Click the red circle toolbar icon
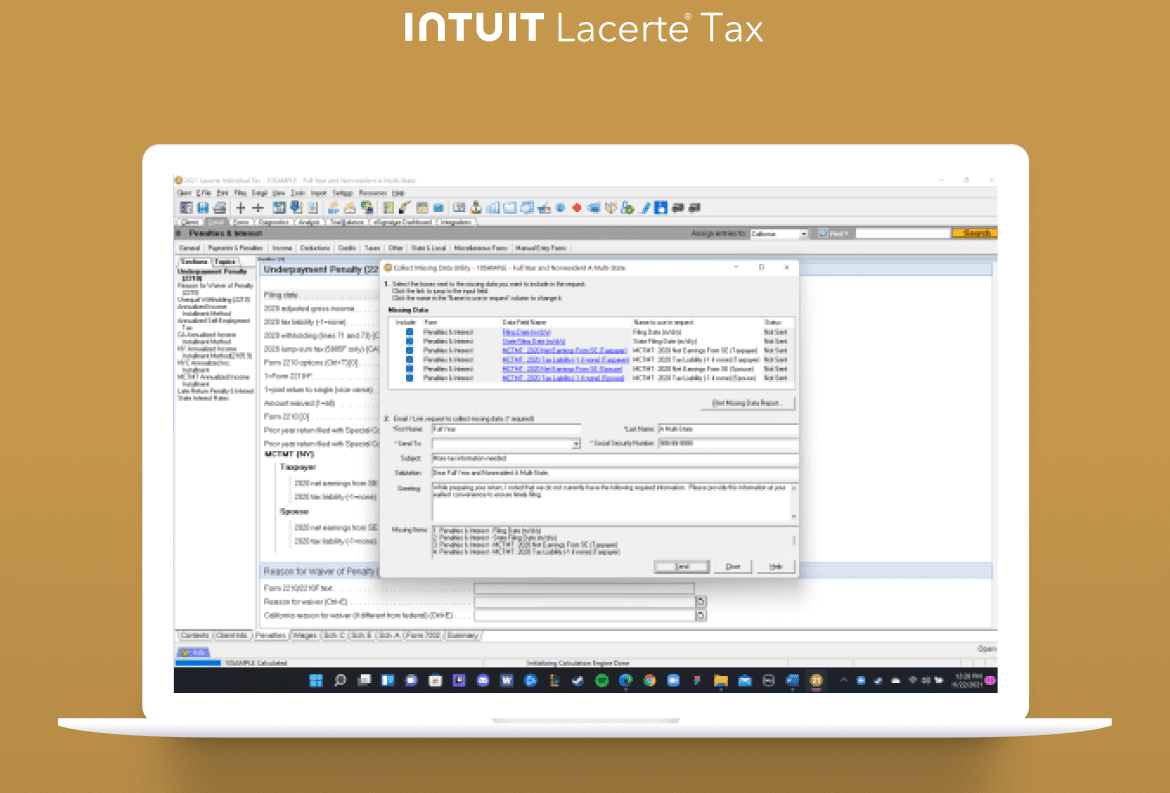 (577, 208)
